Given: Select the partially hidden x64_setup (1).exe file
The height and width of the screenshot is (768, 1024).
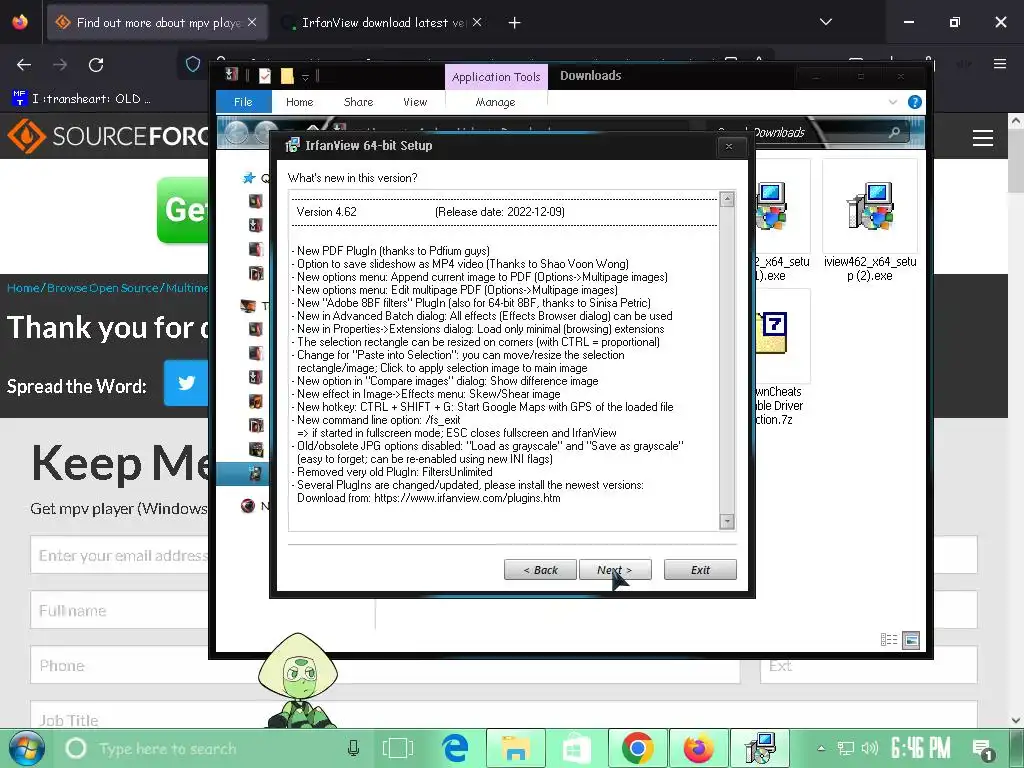Looking at the screenshot, I should coord(782,222).
